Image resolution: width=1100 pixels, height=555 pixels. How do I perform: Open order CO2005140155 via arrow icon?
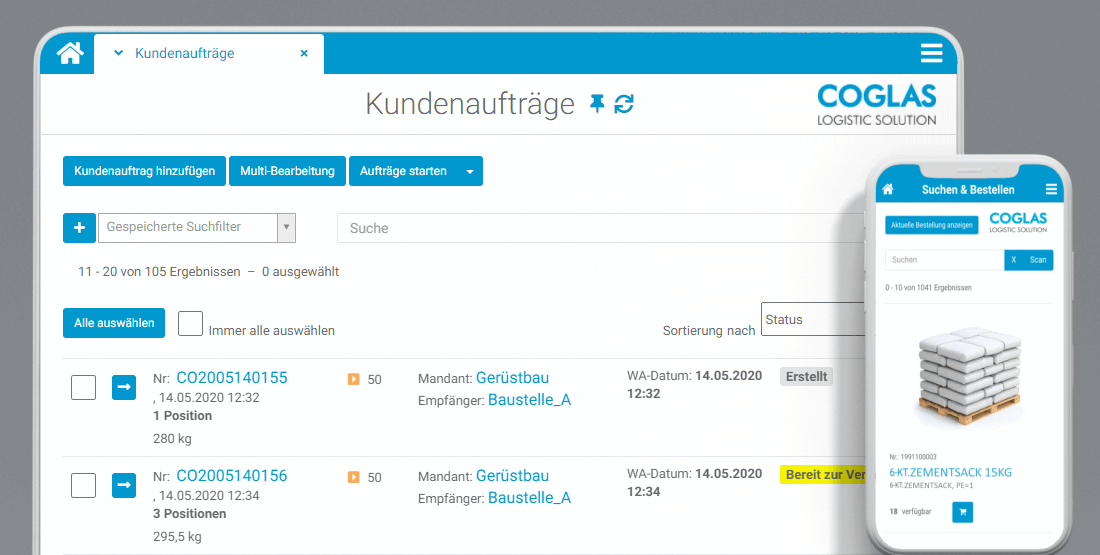pyautogui.click(x=124, y=387)
